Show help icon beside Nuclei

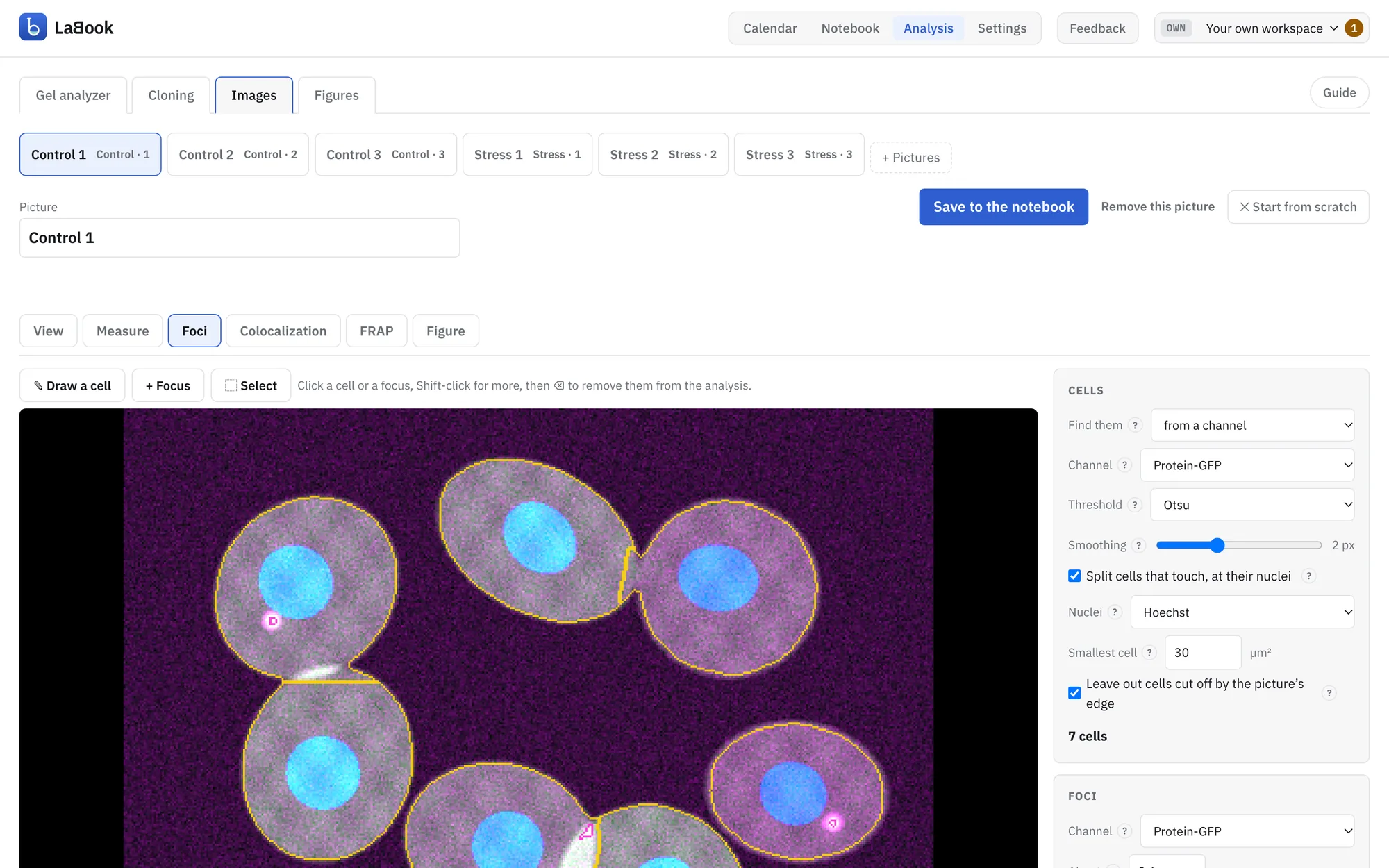coord(1115,612)
